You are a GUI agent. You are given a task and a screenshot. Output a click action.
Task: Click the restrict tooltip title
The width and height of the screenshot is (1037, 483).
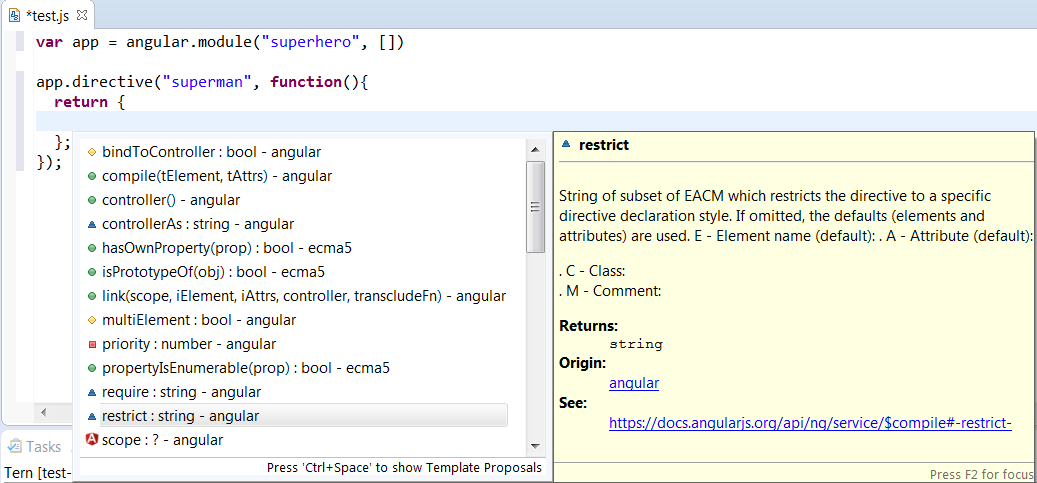pyautogui.click(x=604, y=145)
